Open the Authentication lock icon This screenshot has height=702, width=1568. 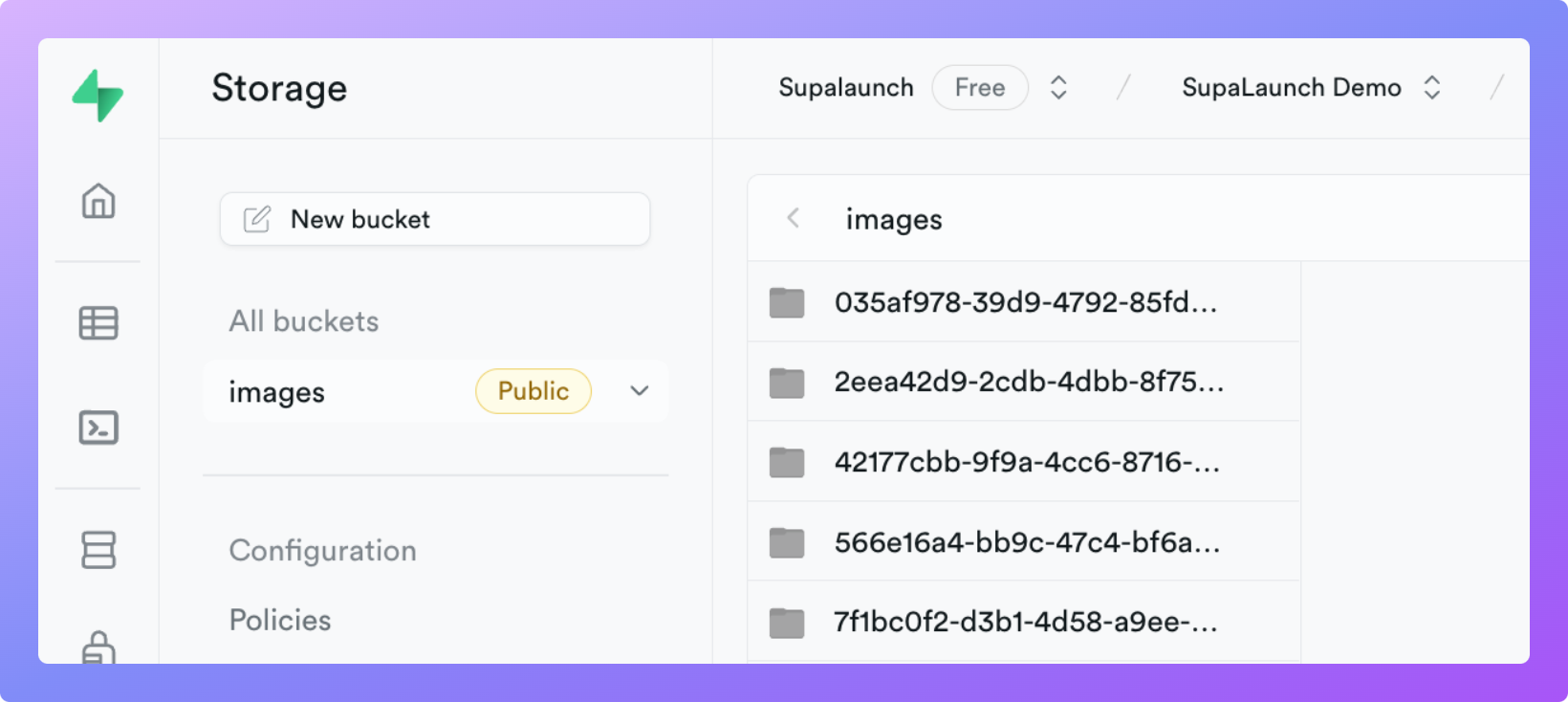[98, 647]
